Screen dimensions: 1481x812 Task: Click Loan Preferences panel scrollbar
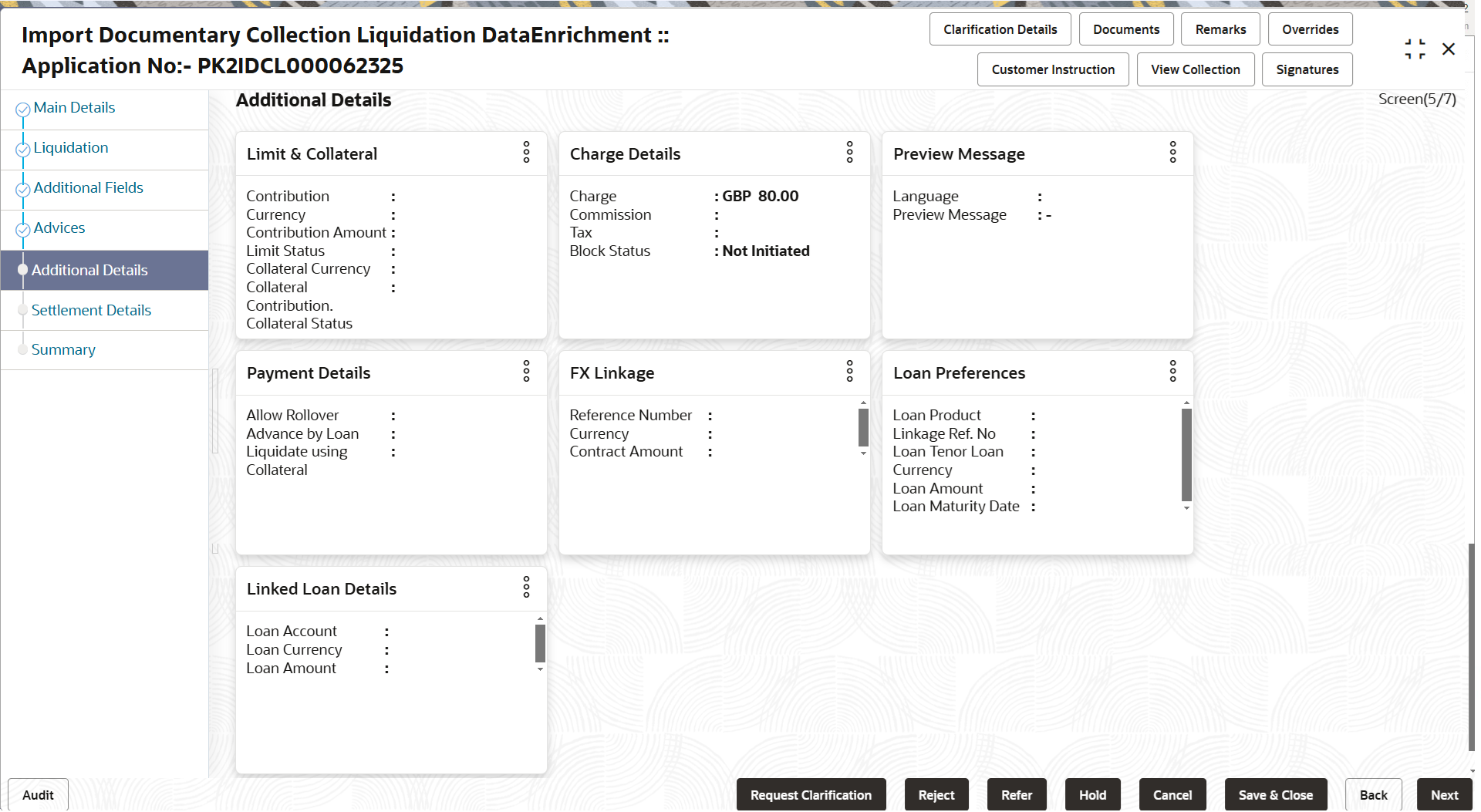click(x=1186, y=455)
